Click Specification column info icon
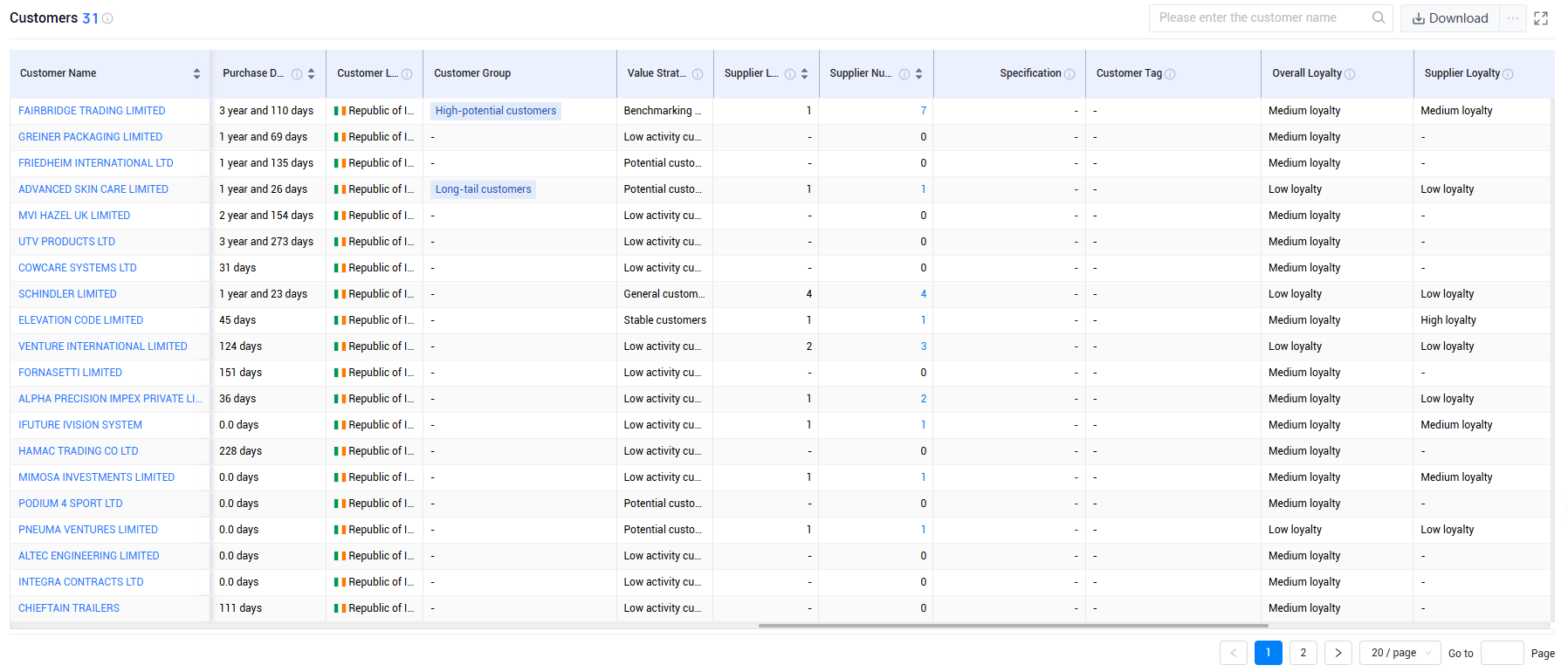The height and width of the screenshot is (672, 1568). click(x=1069, y=74)
